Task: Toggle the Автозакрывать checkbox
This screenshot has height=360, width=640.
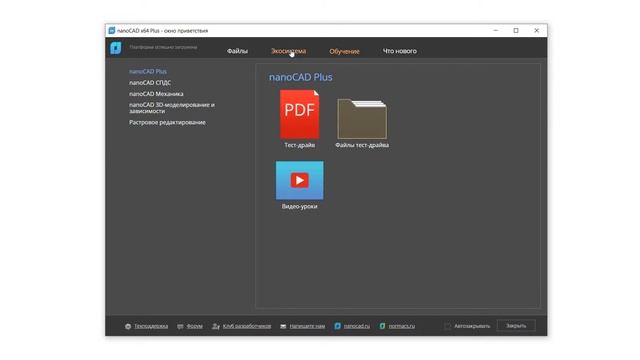Action: [x=448, y=326]
